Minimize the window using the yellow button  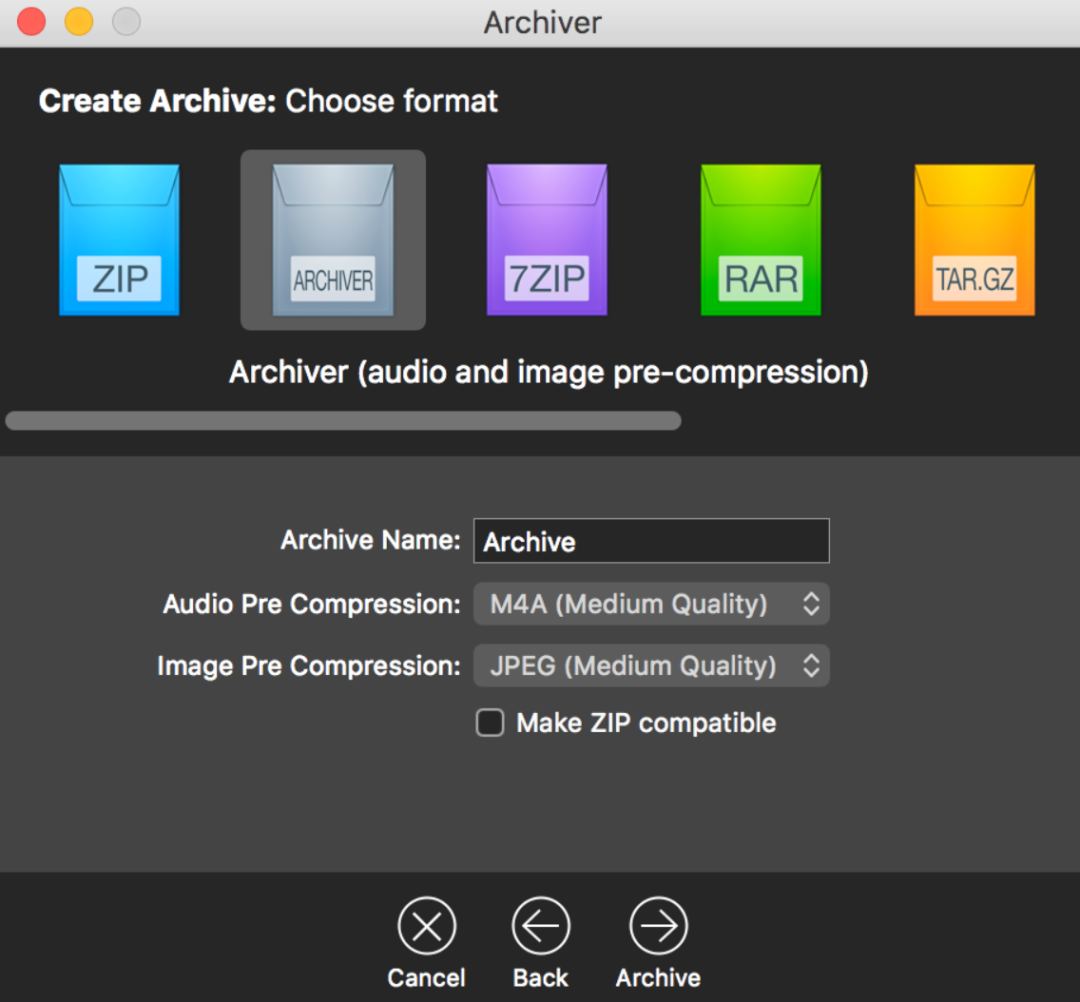79,22
